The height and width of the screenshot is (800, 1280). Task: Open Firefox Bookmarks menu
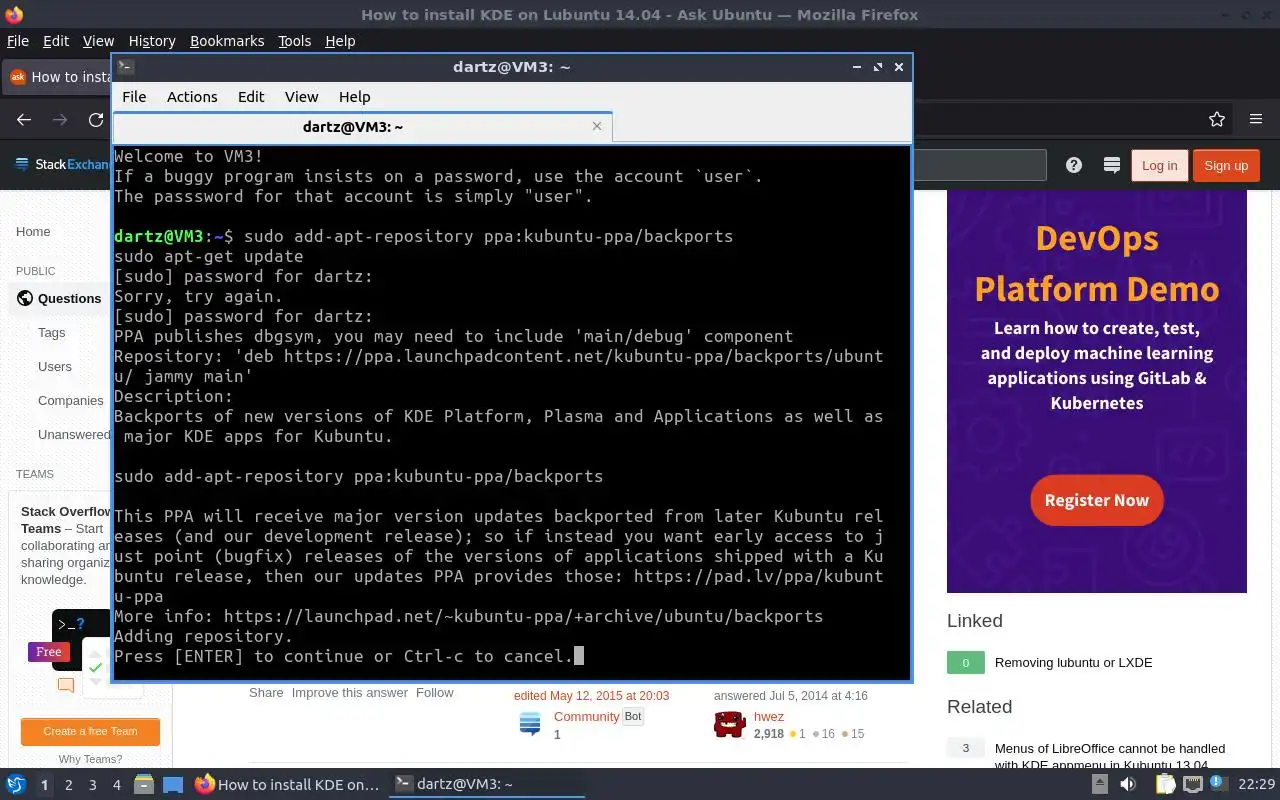pos(227,41)
